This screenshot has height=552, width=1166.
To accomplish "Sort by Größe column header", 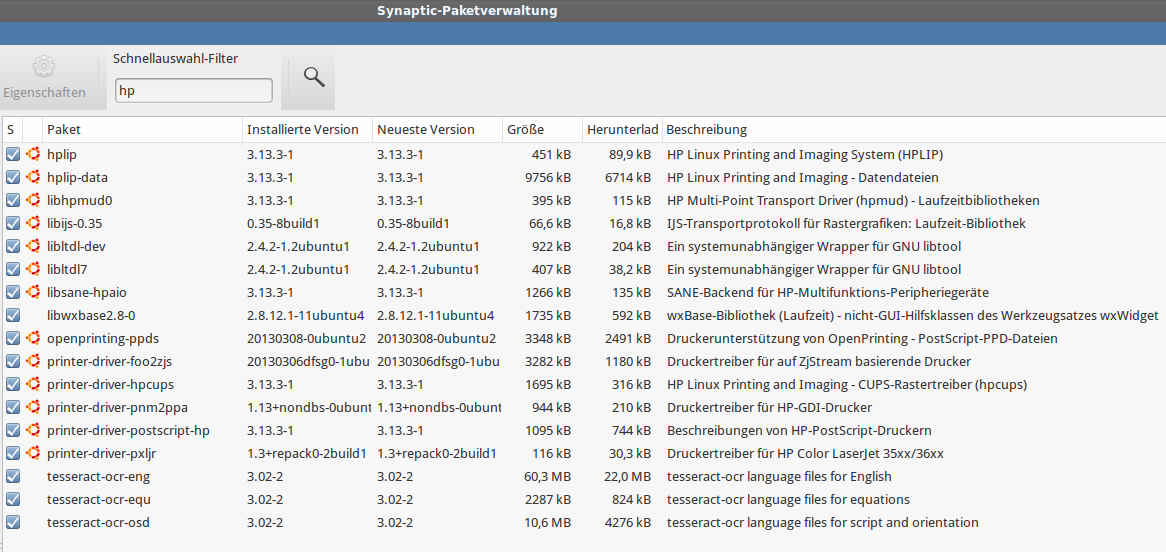I will tap(542, 130).
